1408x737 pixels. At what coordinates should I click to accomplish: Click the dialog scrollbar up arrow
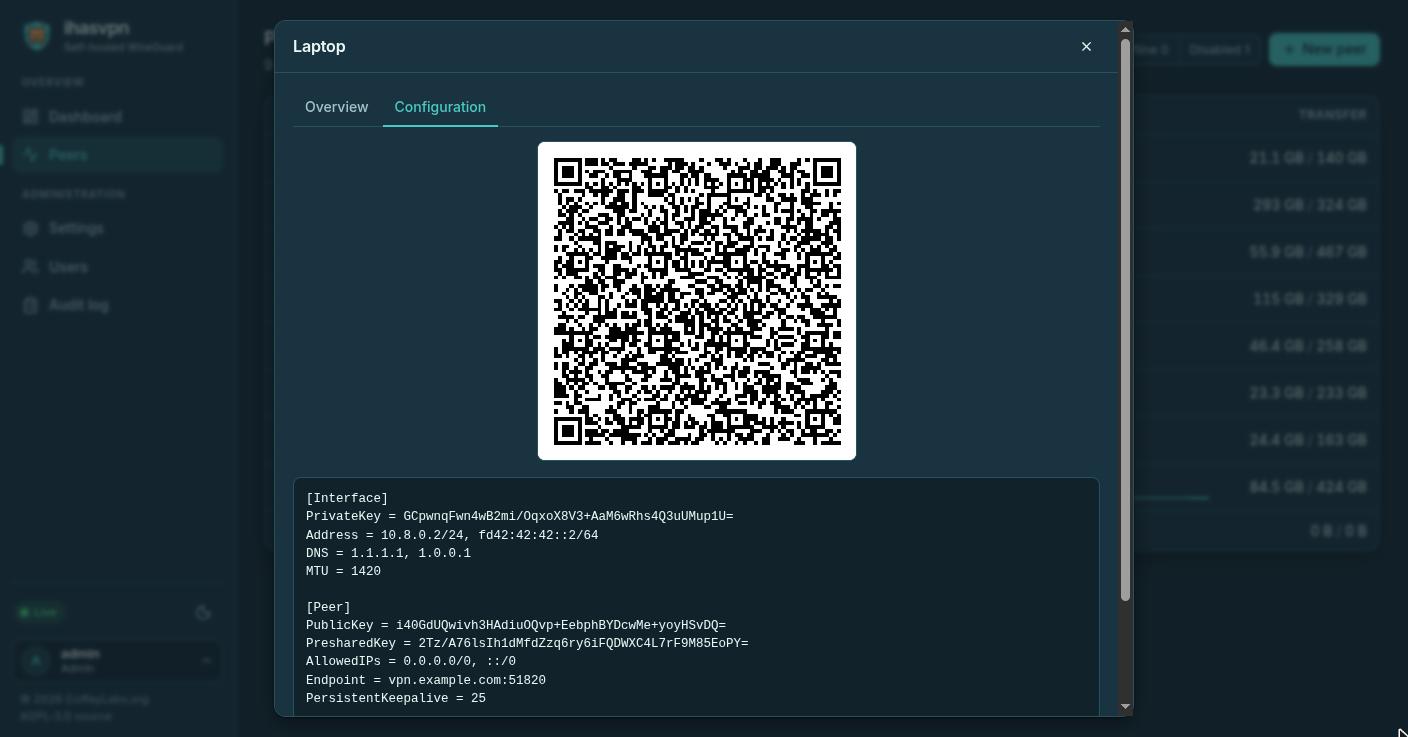[x=1125, y=28]
